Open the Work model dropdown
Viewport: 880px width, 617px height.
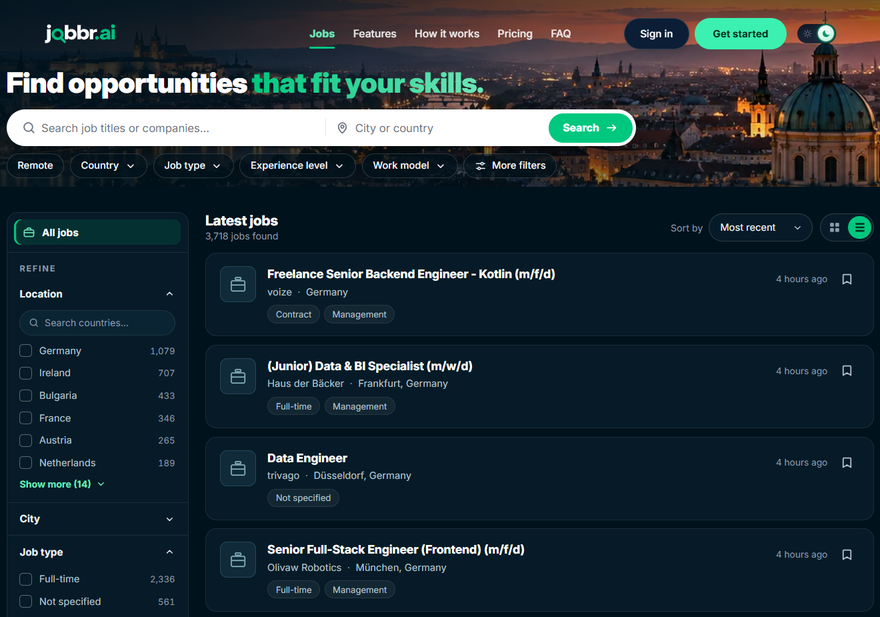point(409,166)
